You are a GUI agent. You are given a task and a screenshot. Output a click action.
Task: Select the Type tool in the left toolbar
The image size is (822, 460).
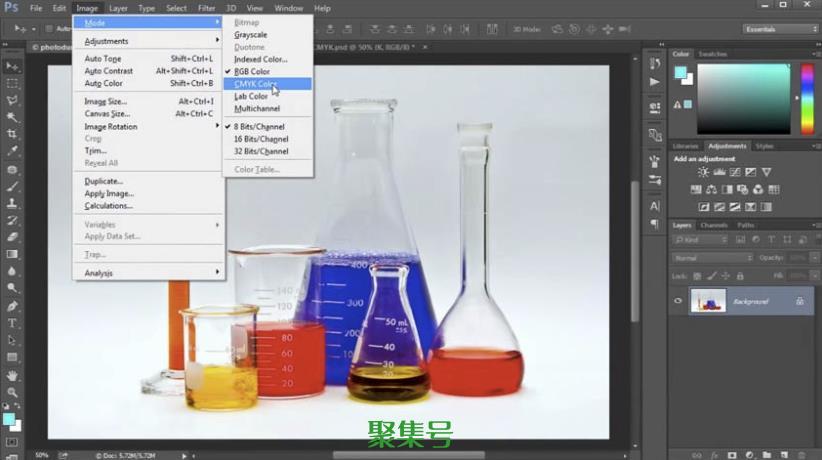coord(13,323)
